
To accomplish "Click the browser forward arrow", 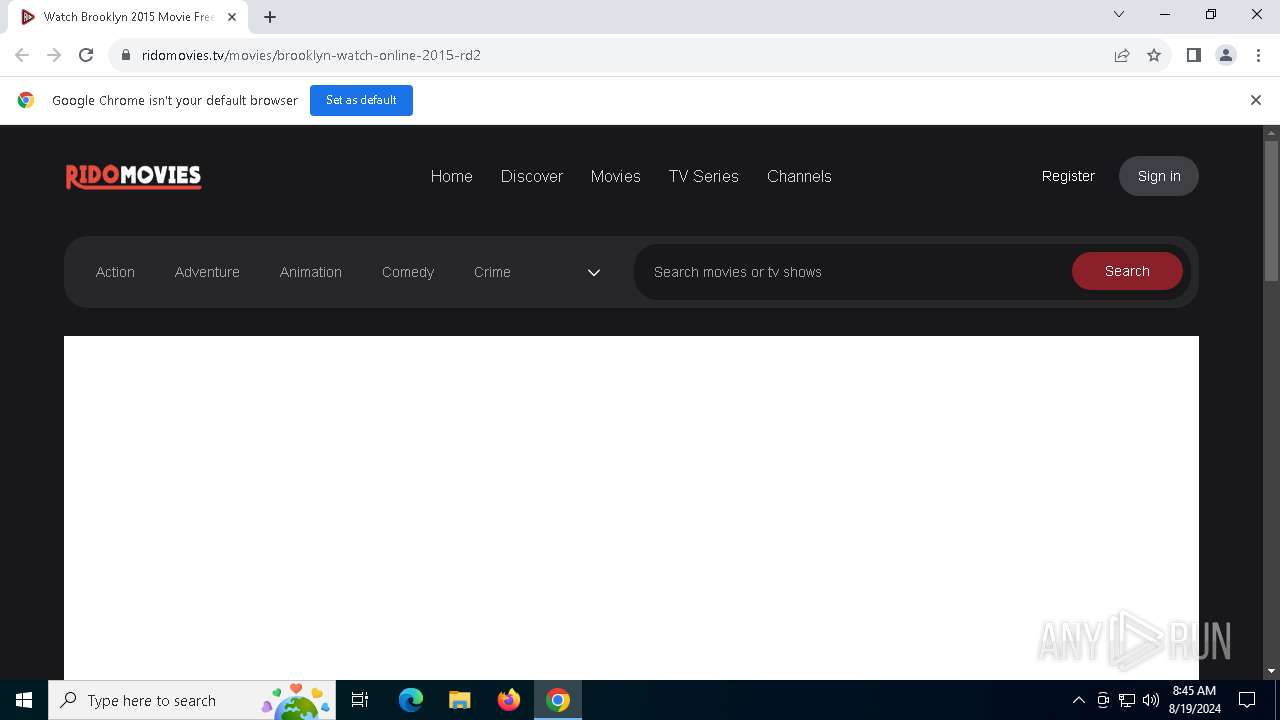I will pos(54,55).
